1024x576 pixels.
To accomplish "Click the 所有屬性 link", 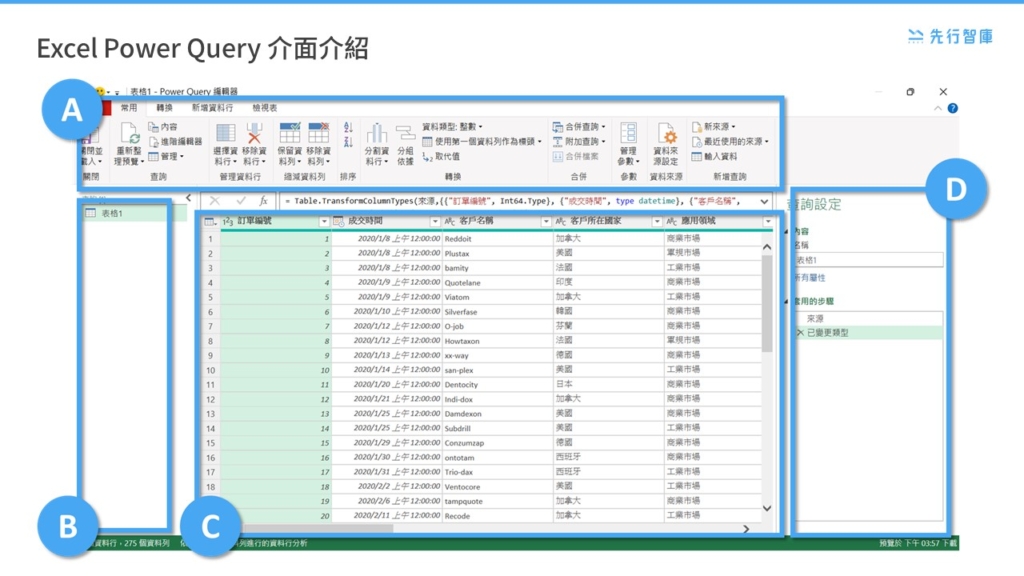I will coord(809,278).
